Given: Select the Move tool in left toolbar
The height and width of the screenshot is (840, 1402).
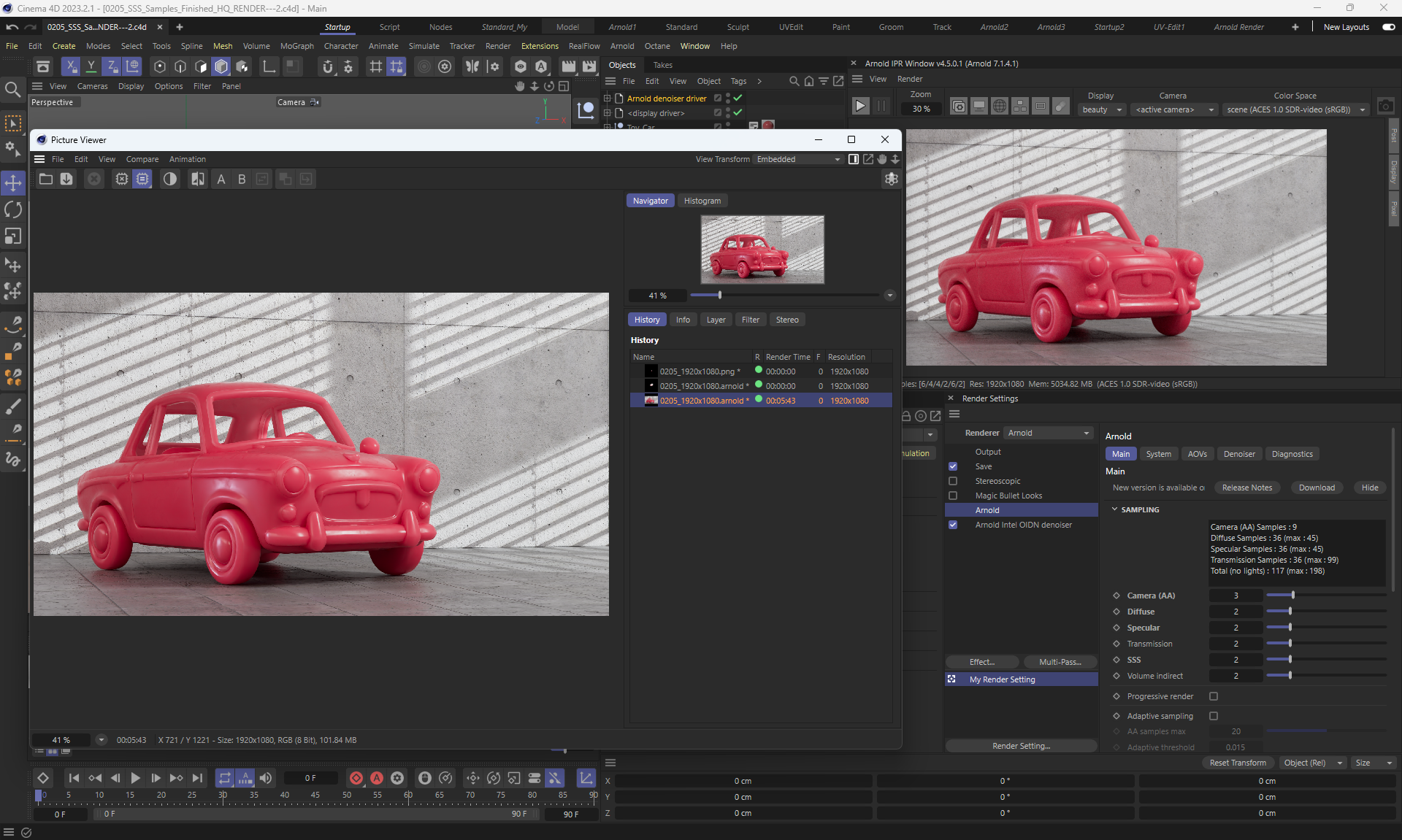Looking at the screenshot, I should (x=13, y=183).
